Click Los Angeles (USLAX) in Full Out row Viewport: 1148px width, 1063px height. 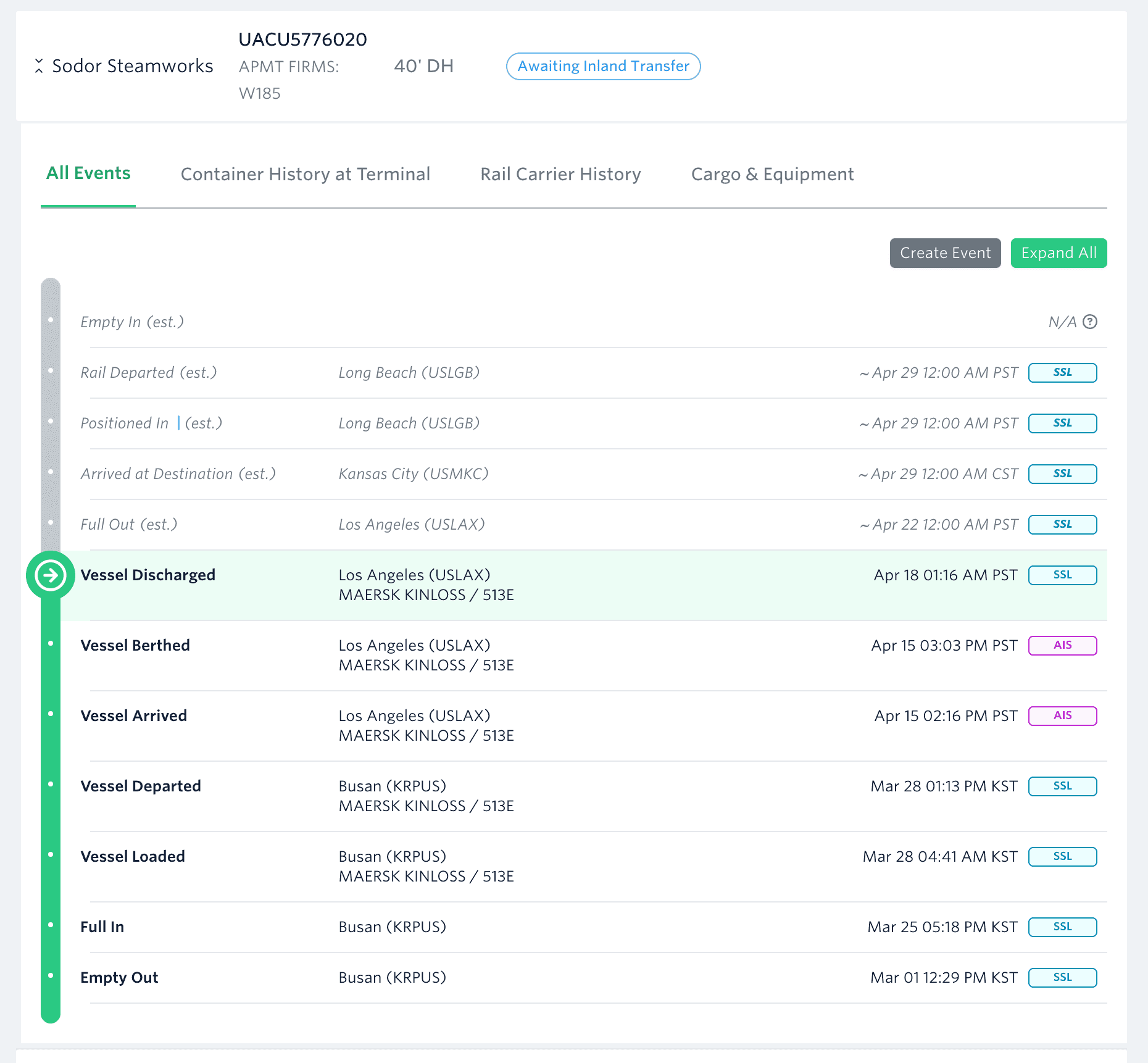point(412,525)
